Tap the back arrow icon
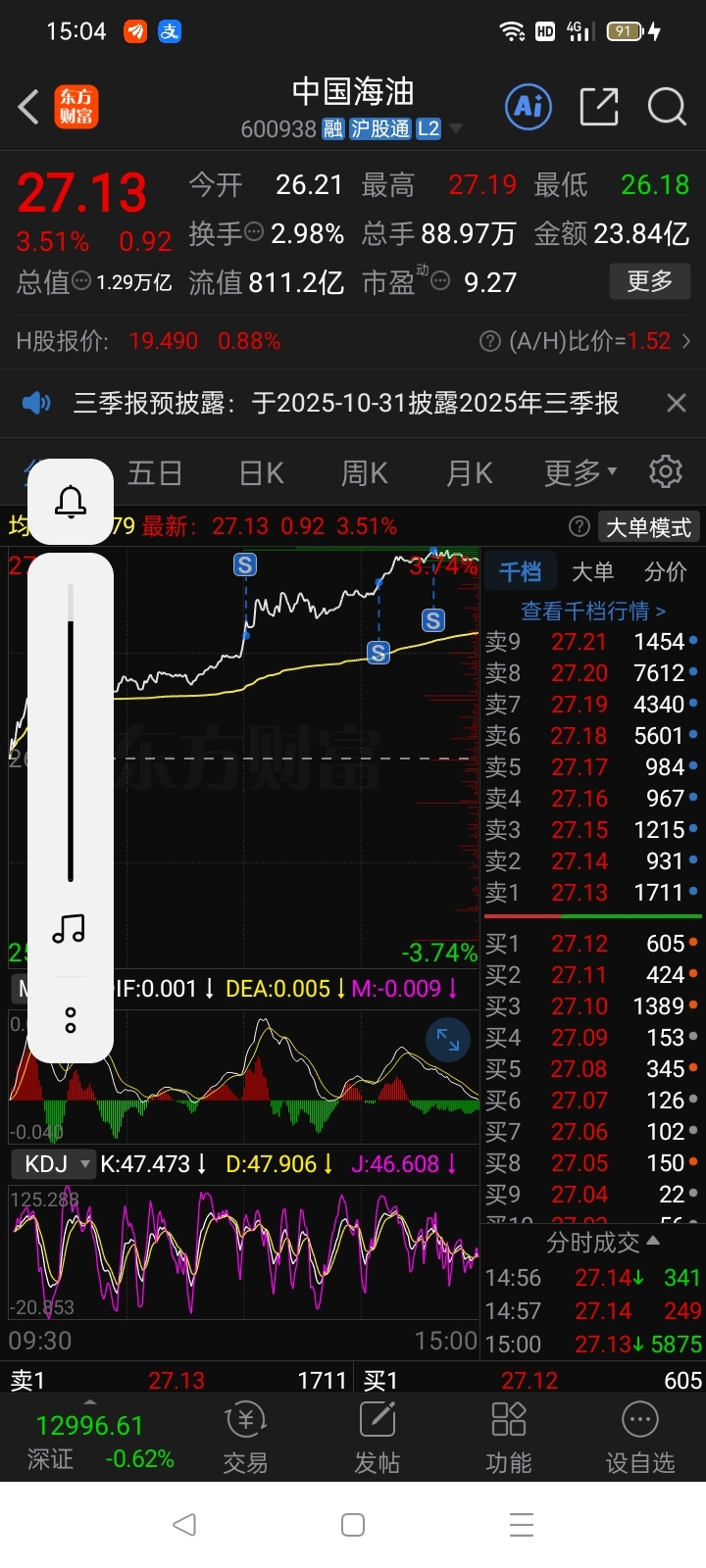Screen dimensions: 706x1568 click(x=29, y=107)
